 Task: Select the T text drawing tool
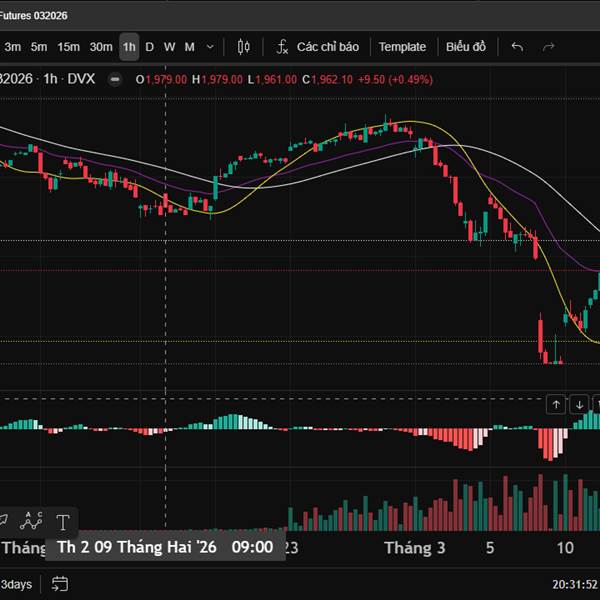(63, 522)
